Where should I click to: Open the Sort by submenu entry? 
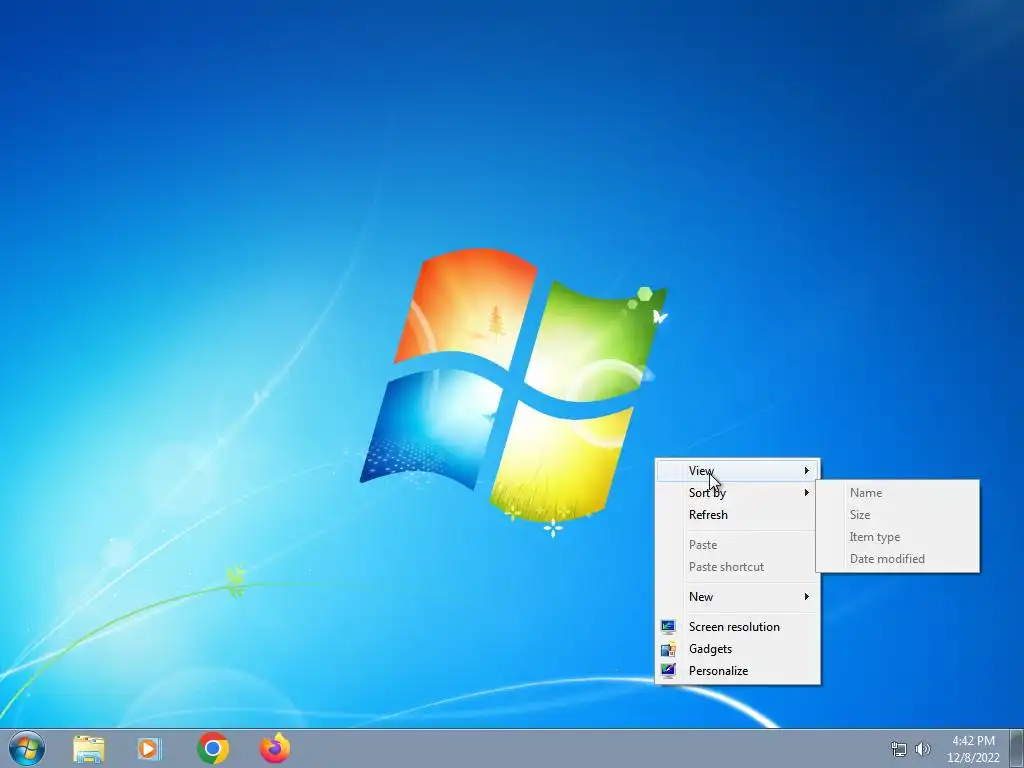click(x=738, y=492)
